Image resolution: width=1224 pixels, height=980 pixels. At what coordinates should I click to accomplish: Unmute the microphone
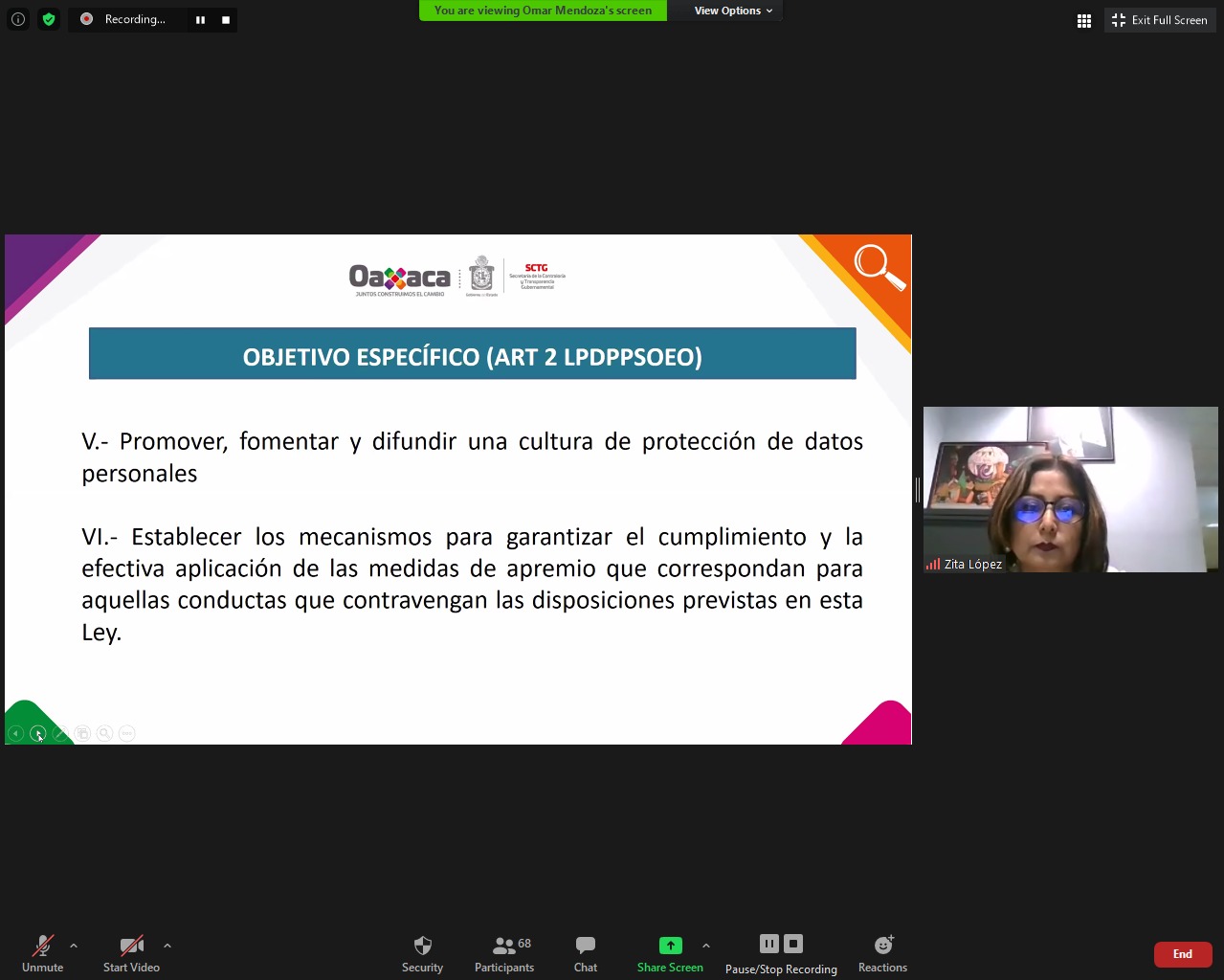pyautogui.click(x=43, y=953)
